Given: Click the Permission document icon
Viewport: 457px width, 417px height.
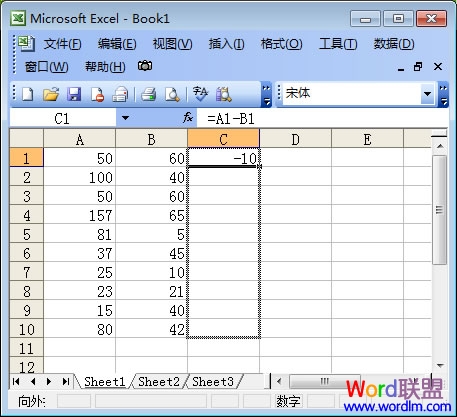Looking at the screenshot, I should point(97,94).
